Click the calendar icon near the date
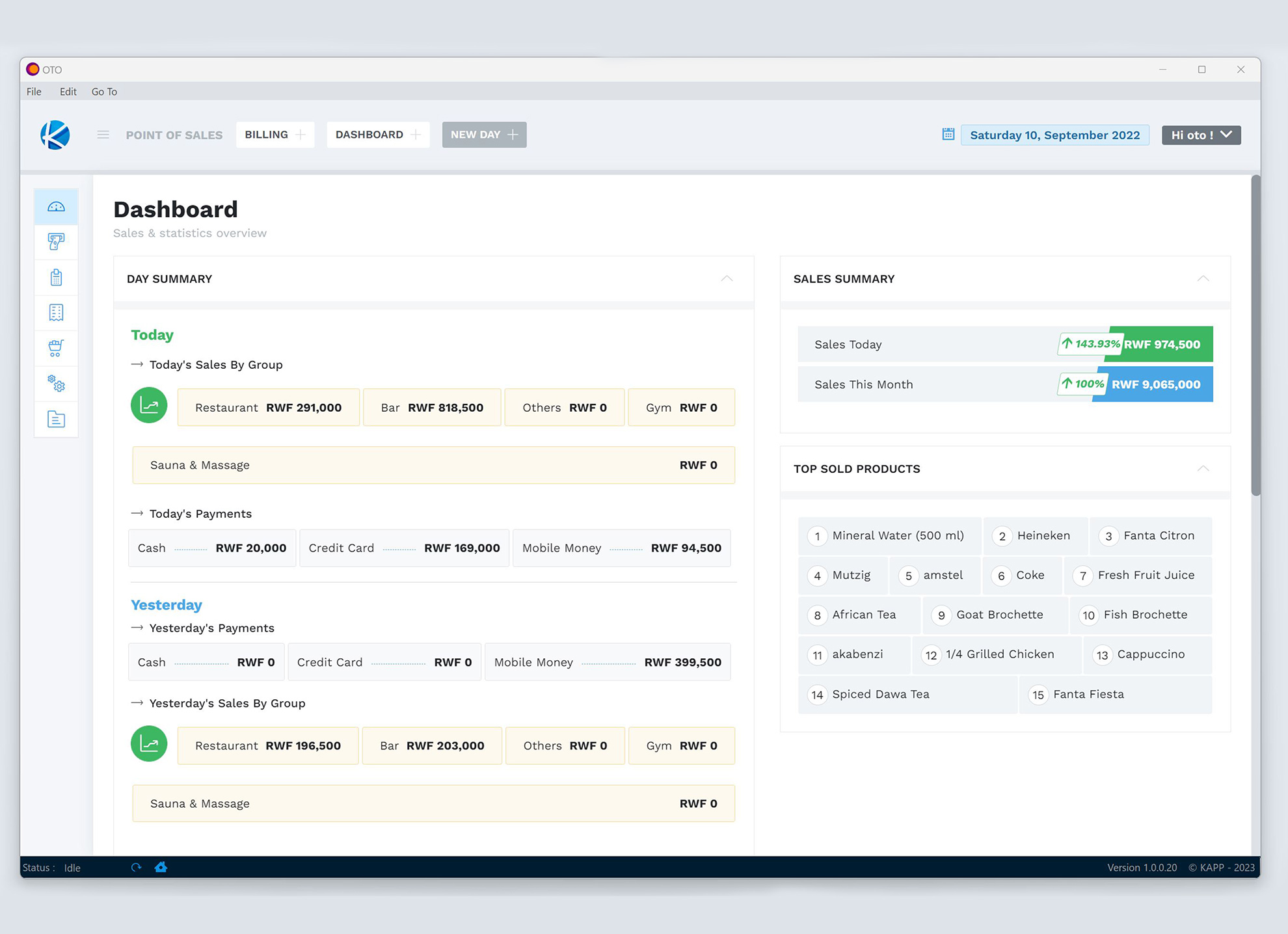The height and width of the screenshot is (934, 1288). click(x=948, y=135)
